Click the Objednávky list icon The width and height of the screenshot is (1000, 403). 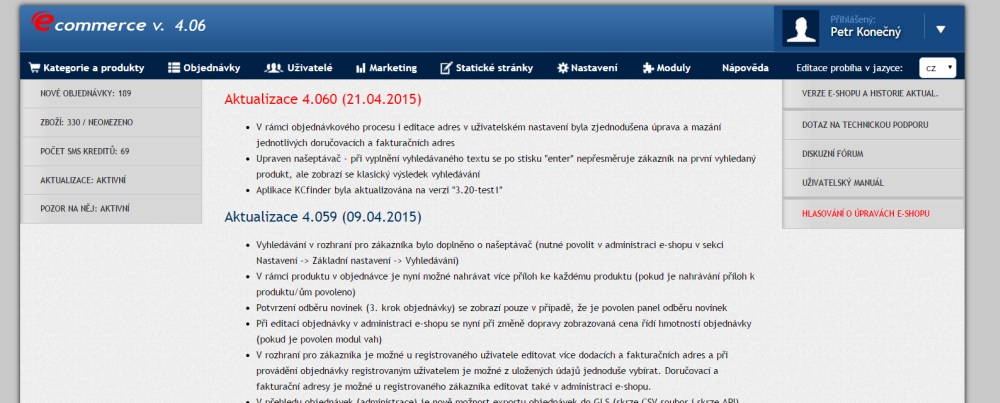click(x=174, y=68)
